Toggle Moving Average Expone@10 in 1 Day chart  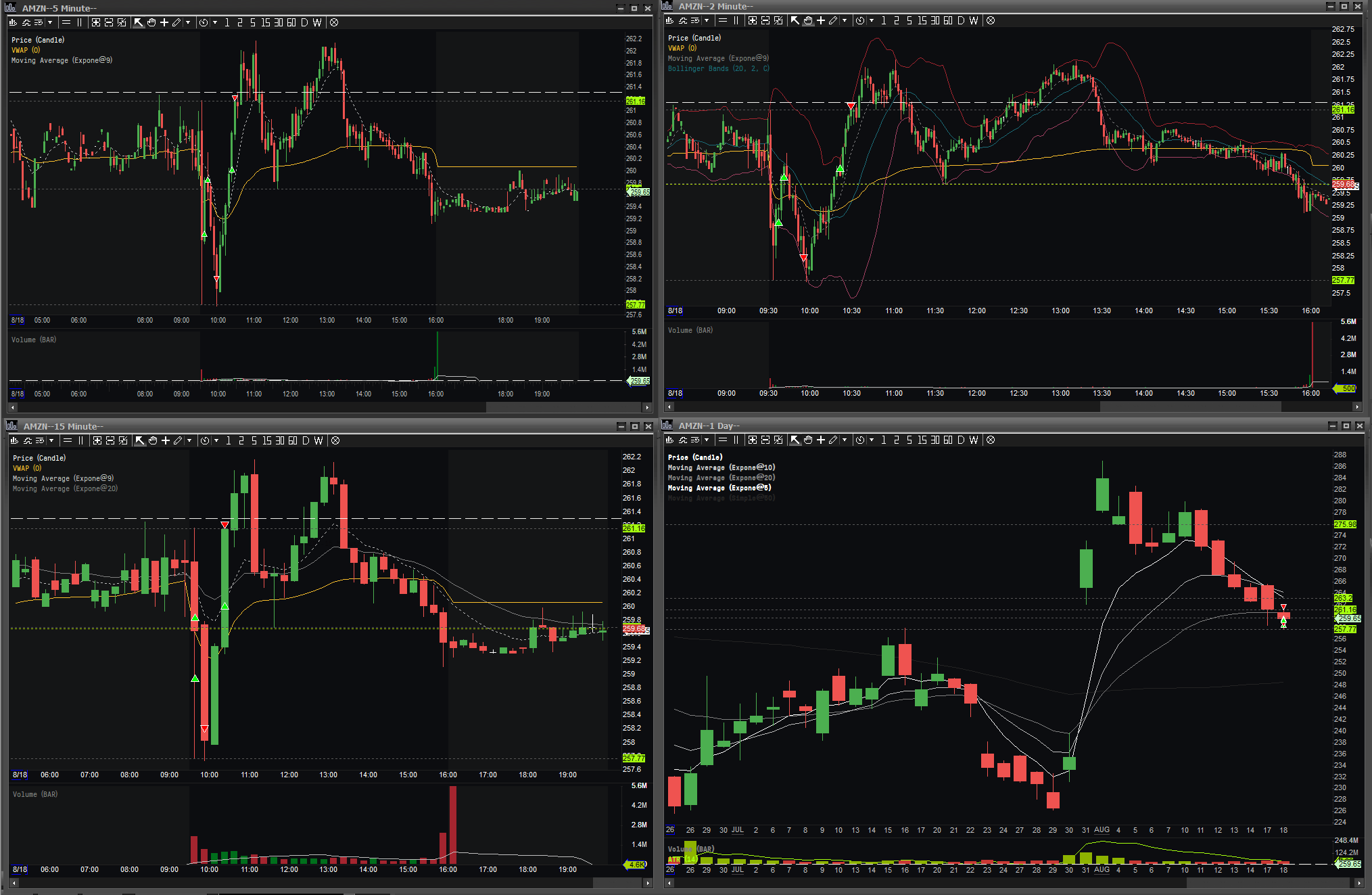tap(722, 467)
